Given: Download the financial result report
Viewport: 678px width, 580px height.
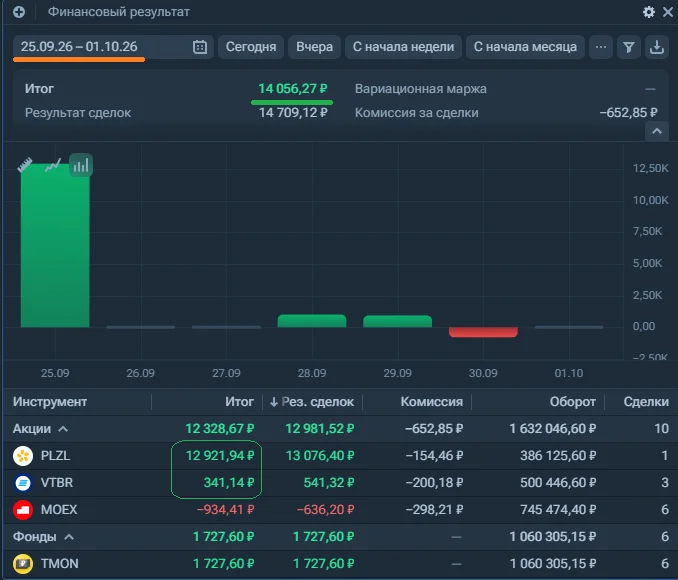Looking at the screenshot, I should pyautogui.click(x=657, y=47).
